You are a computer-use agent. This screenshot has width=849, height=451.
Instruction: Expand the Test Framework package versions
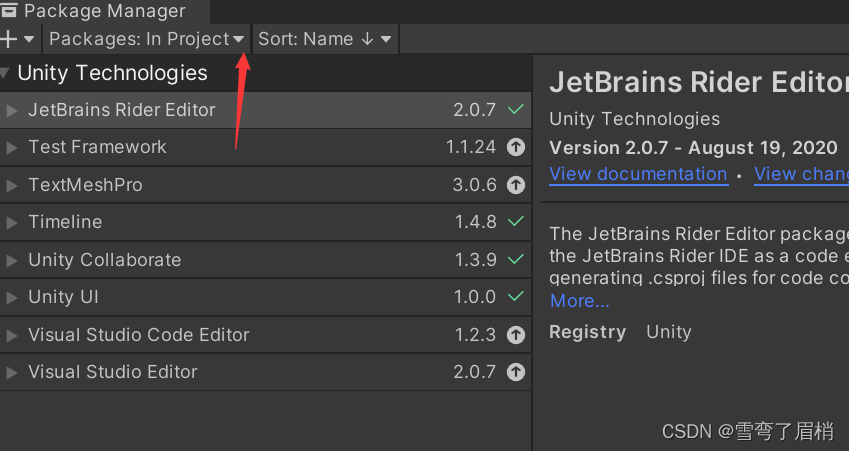[x=11, y=147]
